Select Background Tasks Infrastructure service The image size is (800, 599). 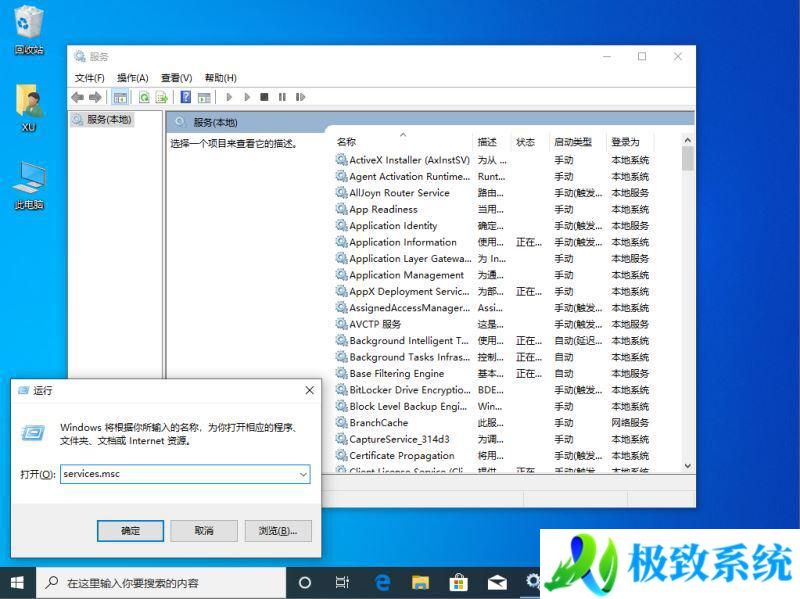(492, 357)
